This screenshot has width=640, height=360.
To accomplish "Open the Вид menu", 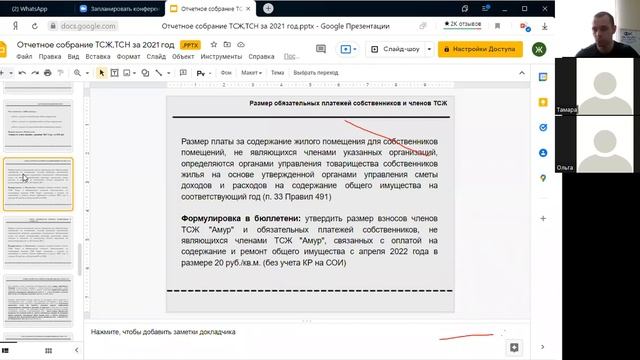I will coord(73,57).
